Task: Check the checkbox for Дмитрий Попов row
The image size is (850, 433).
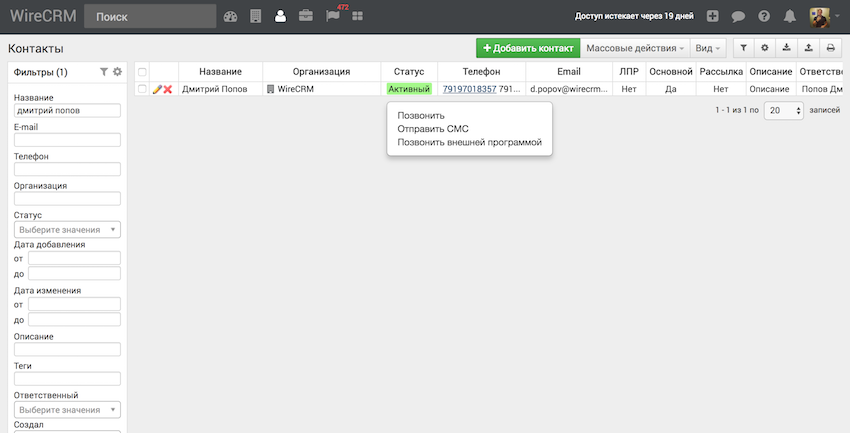Action: 142,89
